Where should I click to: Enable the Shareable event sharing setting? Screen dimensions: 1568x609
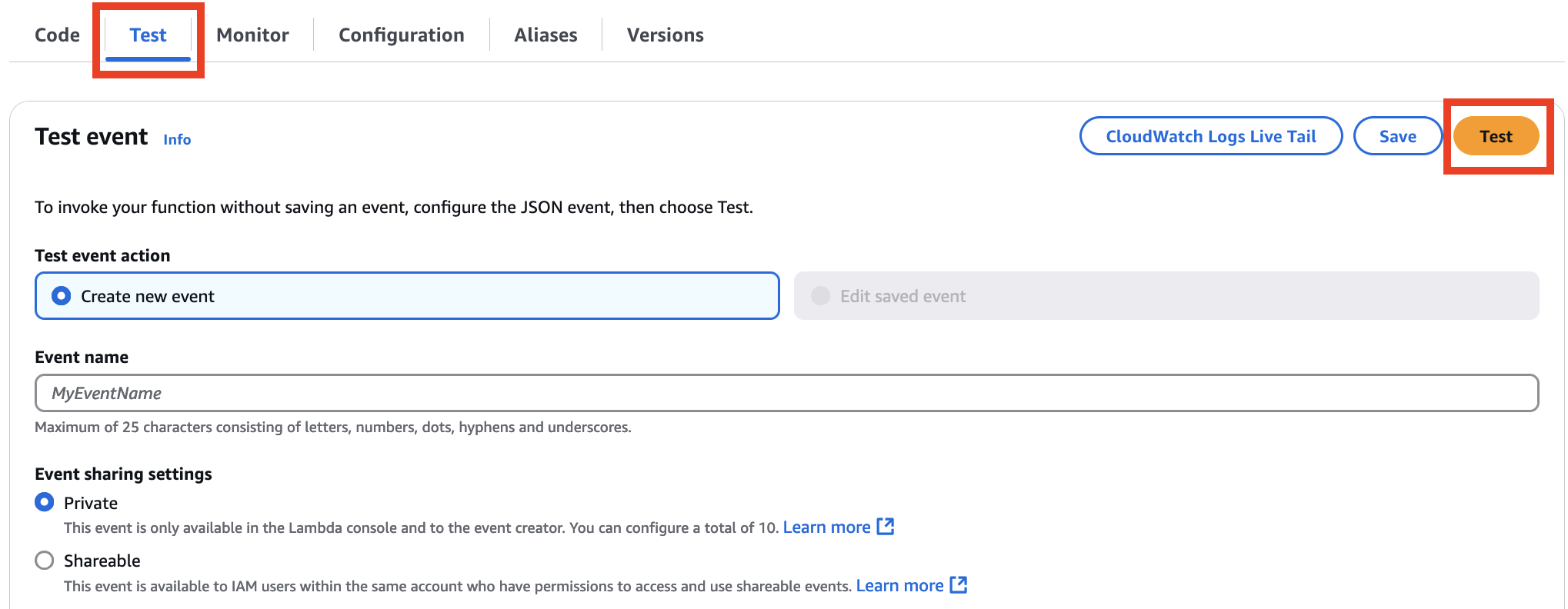tap(44, 561)
